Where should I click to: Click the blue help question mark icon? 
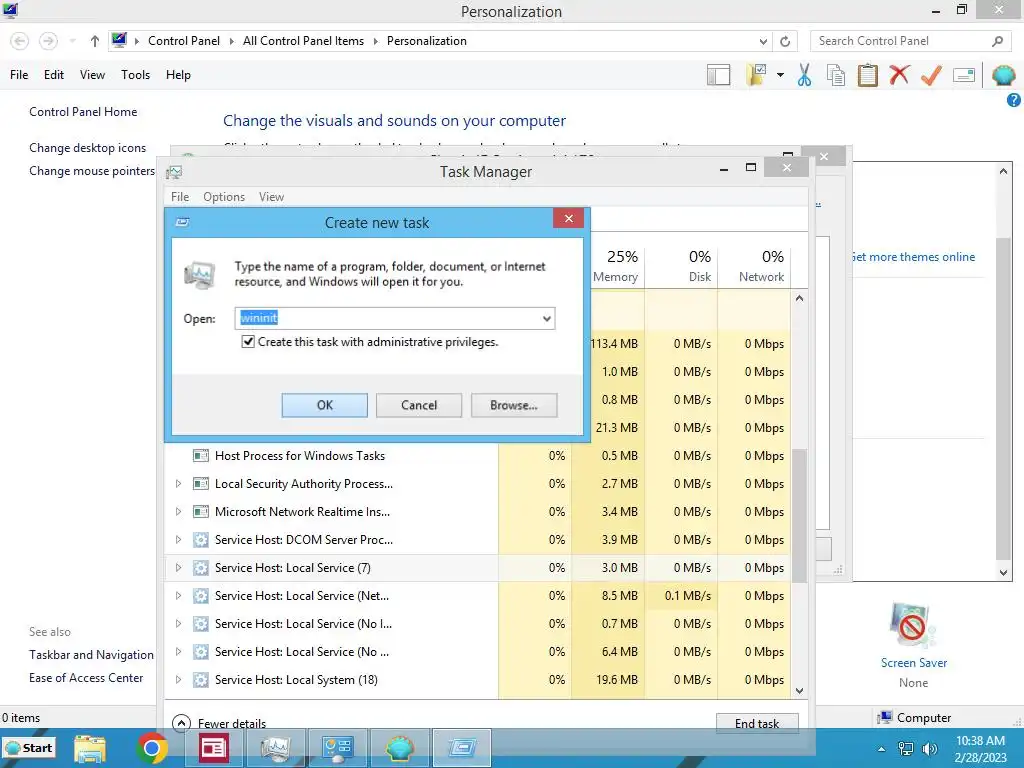pos(1014,100)
